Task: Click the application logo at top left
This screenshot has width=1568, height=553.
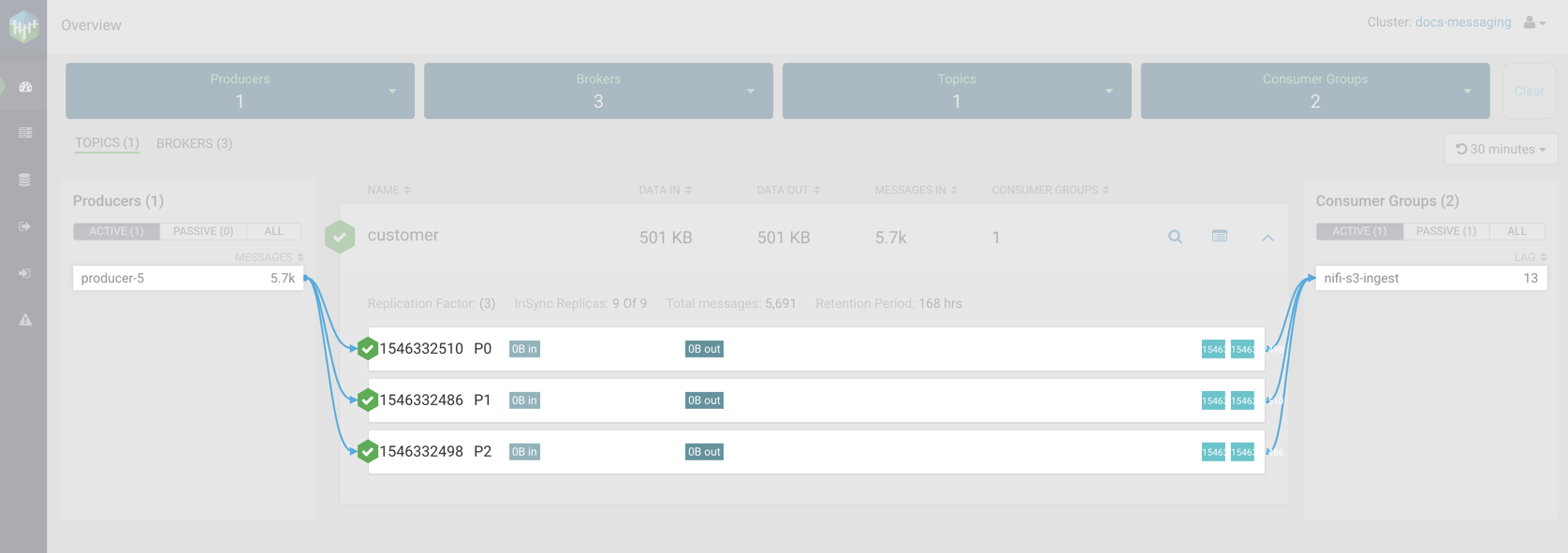Action: pyautogui.click(x=23, y=26)
